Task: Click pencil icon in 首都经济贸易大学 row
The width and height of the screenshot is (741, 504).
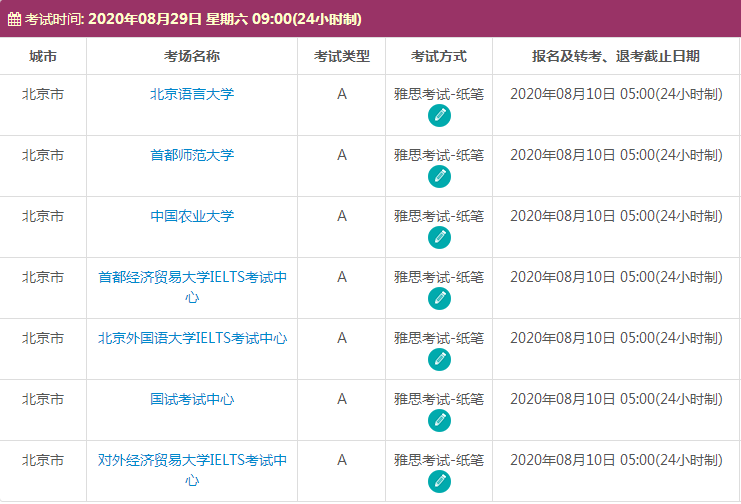Action: pyautogui.click(x=439, y=299)
